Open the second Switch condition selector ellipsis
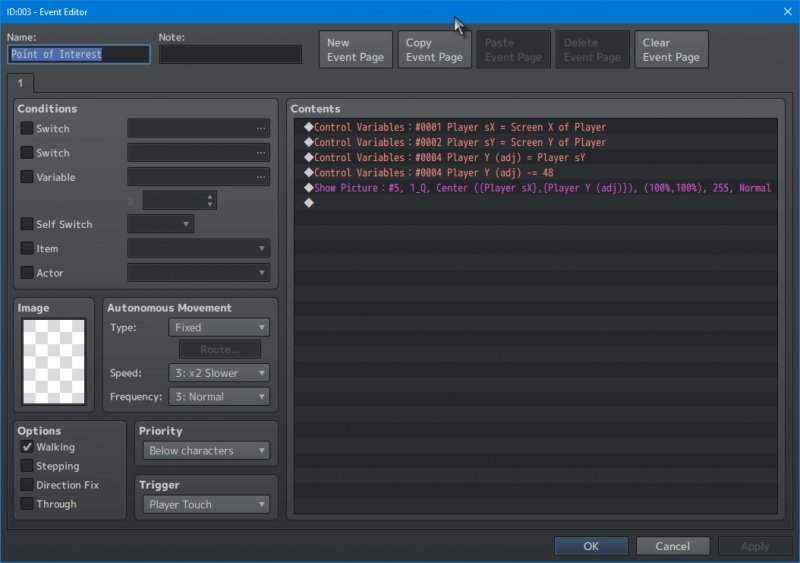This screenshot has width=800, height=563. click(x=261, y=153)
